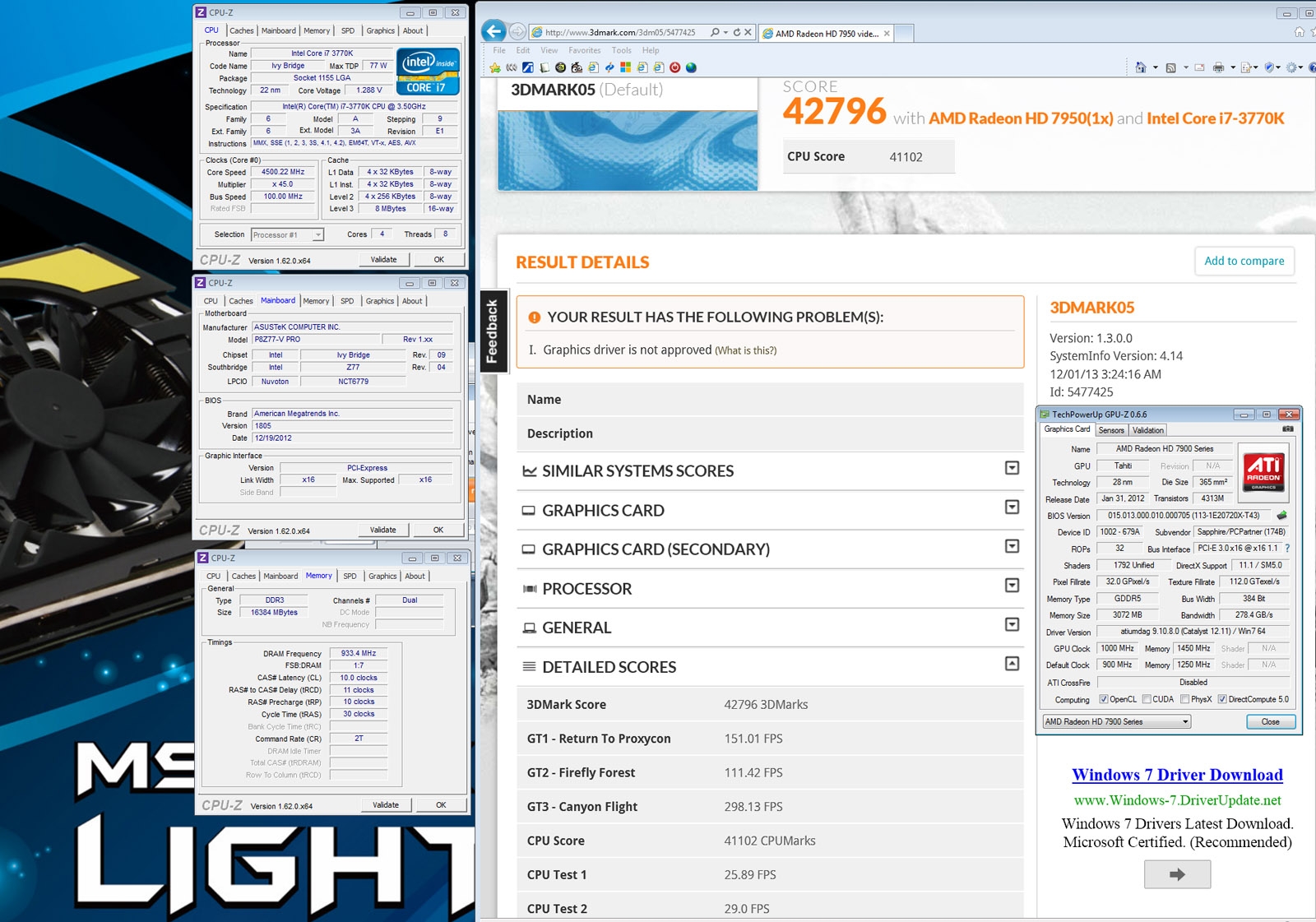
Task: Click the Read mail icon in command bar
Action: (x=1199, y=67)
